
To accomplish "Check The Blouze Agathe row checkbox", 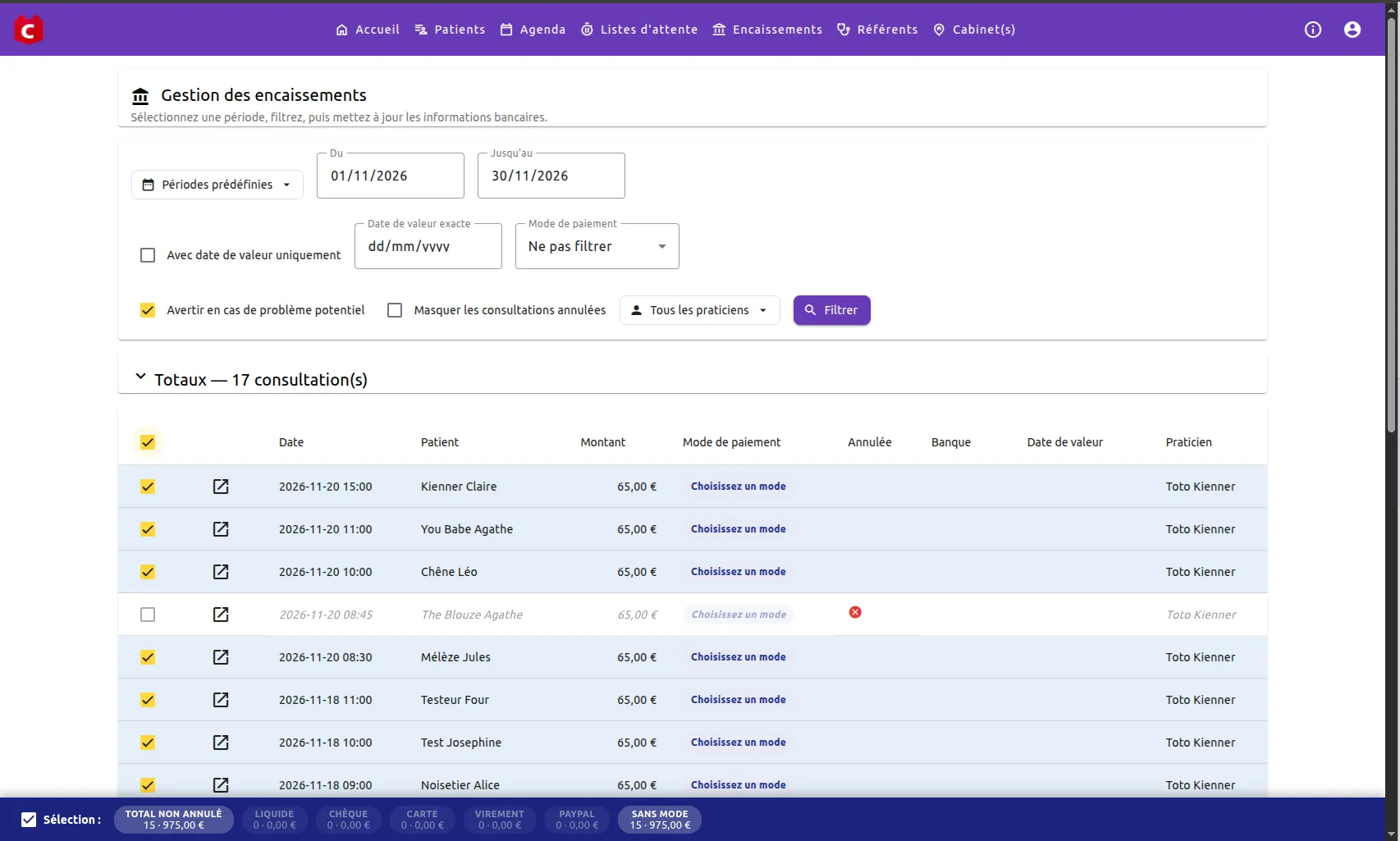I will (148, 615).
